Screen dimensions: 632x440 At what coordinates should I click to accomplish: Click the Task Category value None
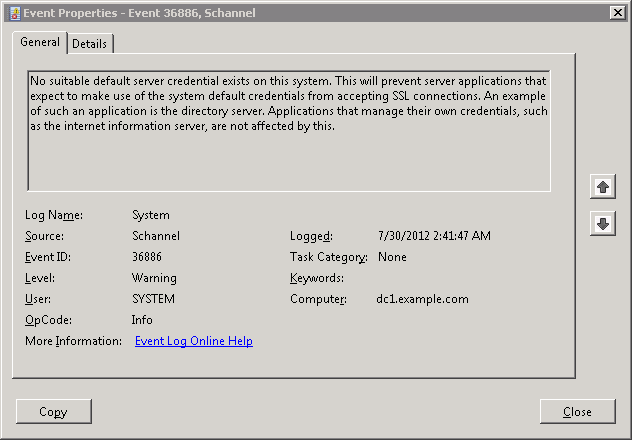[x=393, y=257]
